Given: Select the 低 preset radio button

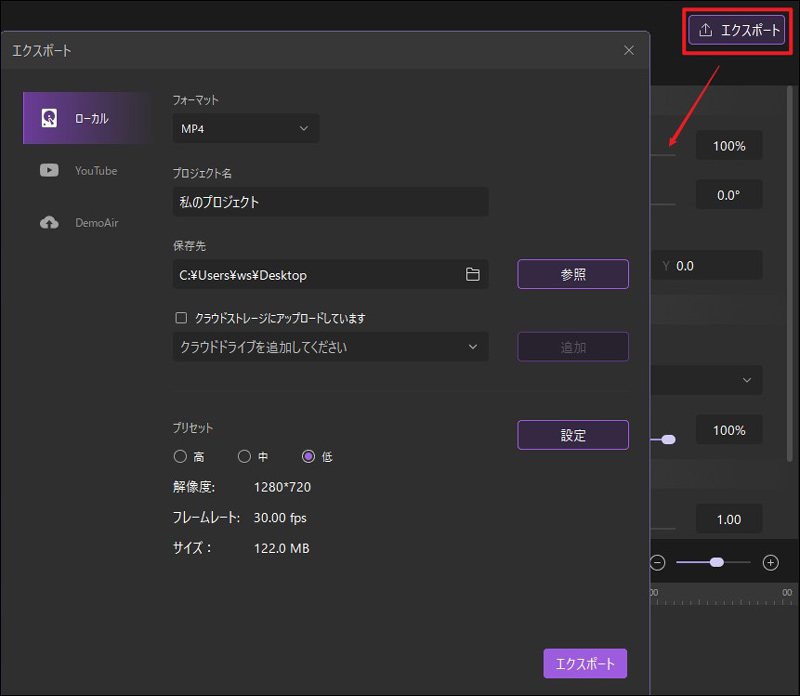Looking at the screenshot, I should pyautogui.click(x=308, y=456).
